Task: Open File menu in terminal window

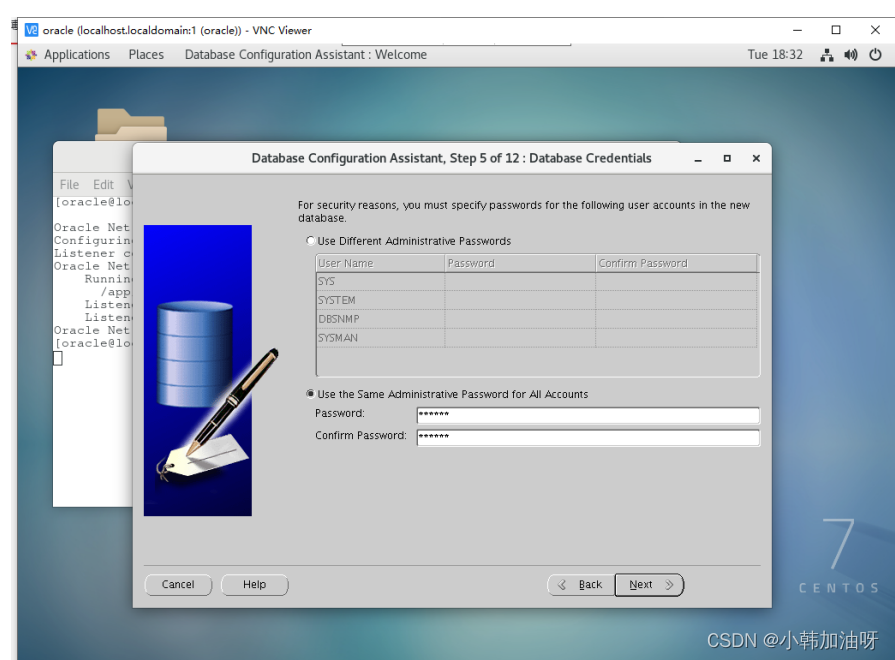Action: (x=69, y=184)
